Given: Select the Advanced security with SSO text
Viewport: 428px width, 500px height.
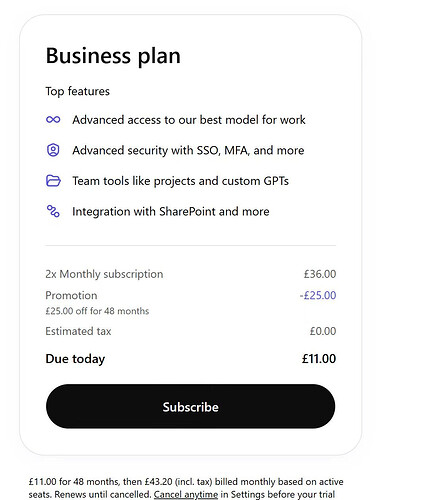Looking at the screenshot, I should (x=188, y=150).
